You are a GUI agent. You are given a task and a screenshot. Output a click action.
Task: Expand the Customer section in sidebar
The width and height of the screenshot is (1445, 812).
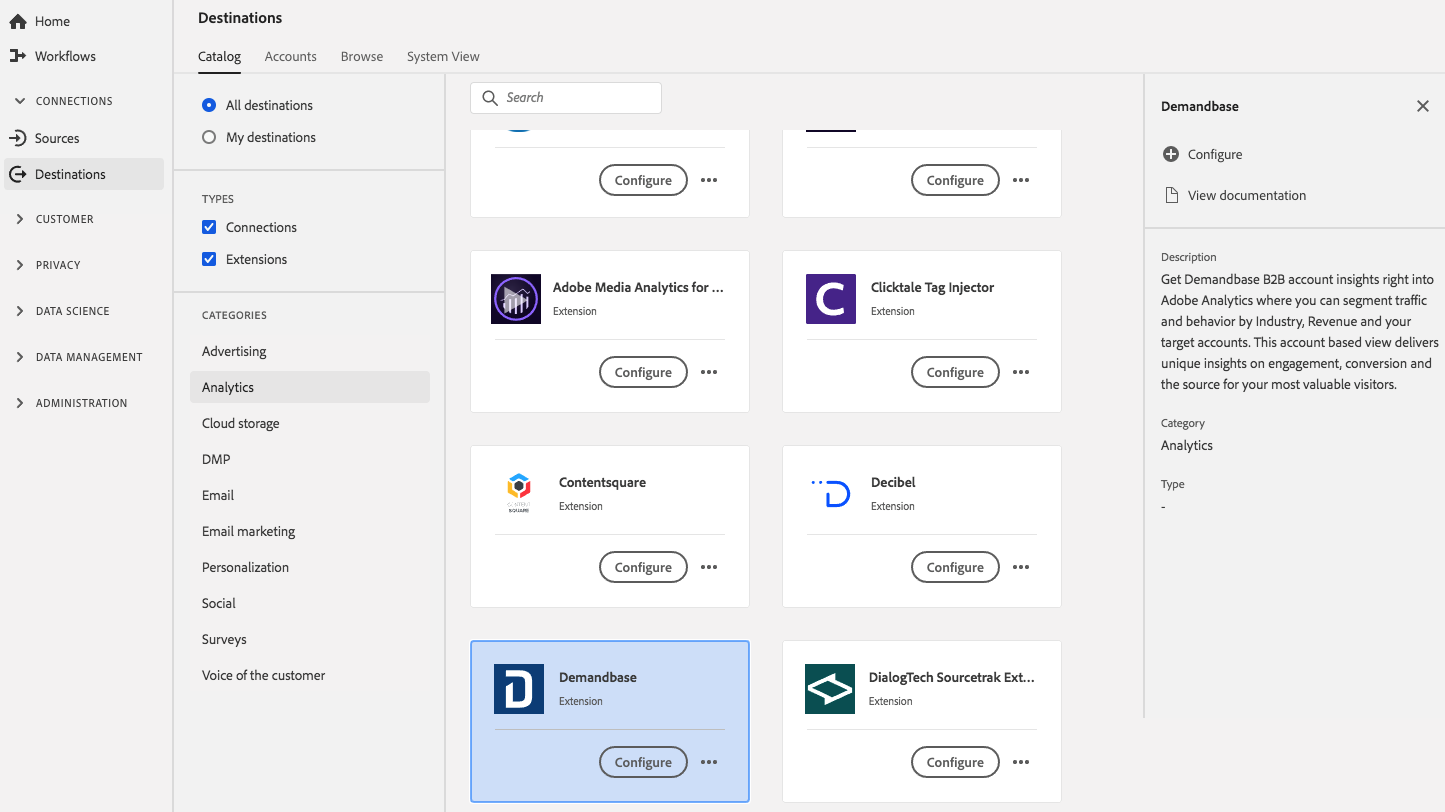click(20, 219)
